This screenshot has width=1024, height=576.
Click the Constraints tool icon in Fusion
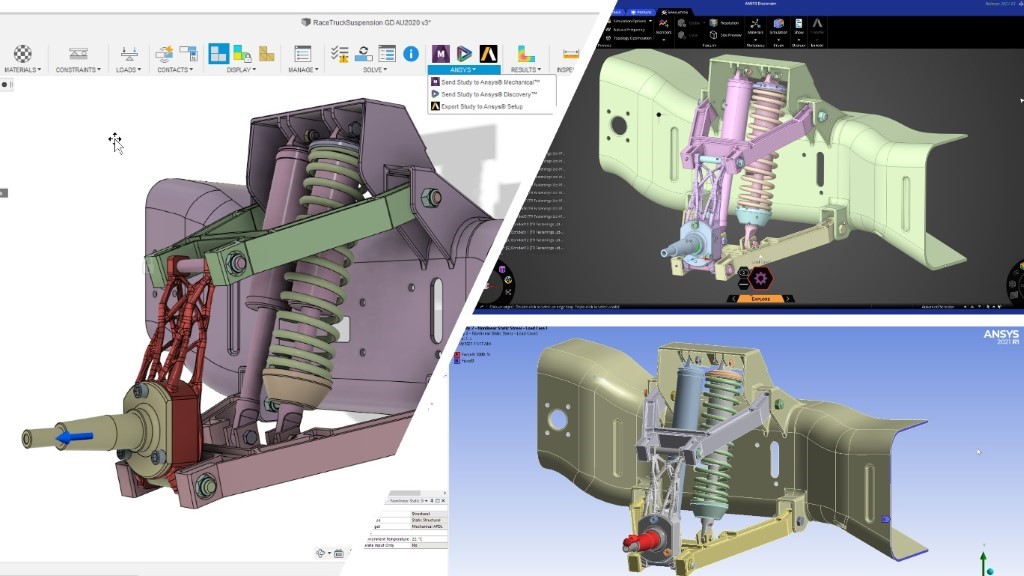click(x=78, y=54)
